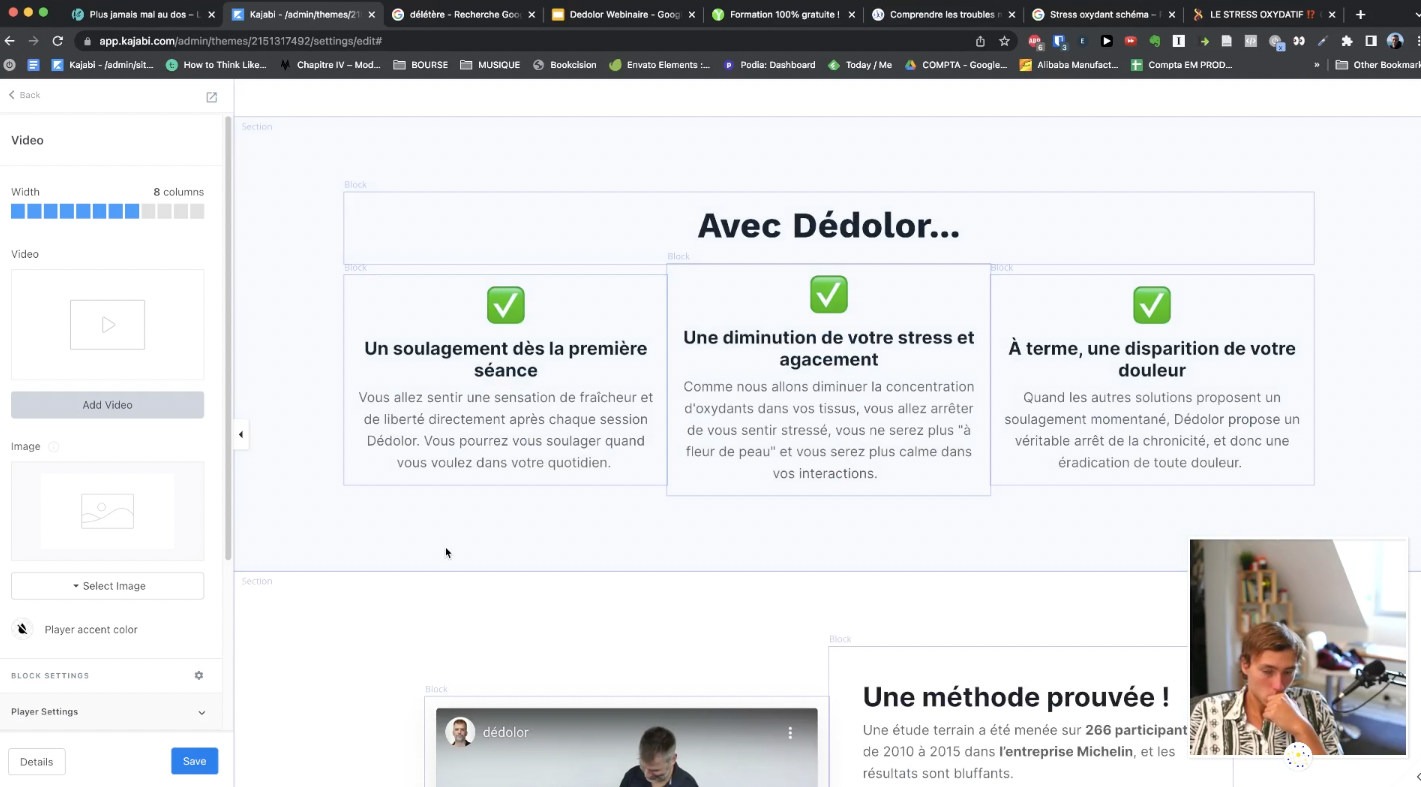Screen dimensions: 1421x787
Task: Click the browser forward arrow
Action: (33, 41)
